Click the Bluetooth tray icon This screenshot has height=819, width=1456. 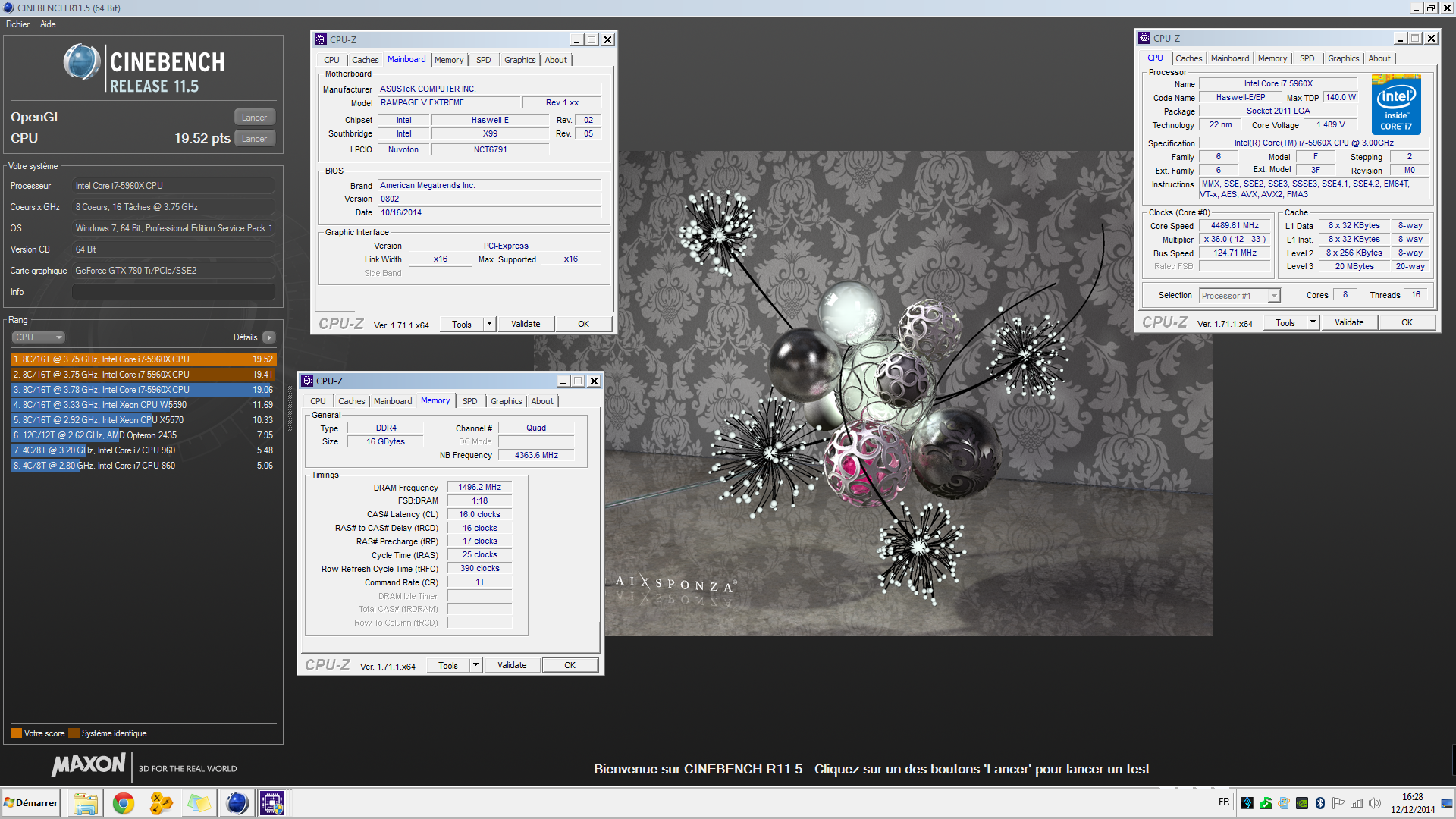[x=1319, y=803]
